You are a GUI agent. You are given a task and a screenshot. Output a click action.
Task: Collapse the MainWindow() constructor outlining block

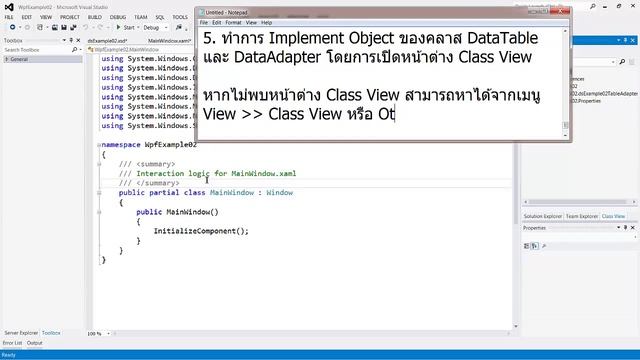tap(99, 212)
